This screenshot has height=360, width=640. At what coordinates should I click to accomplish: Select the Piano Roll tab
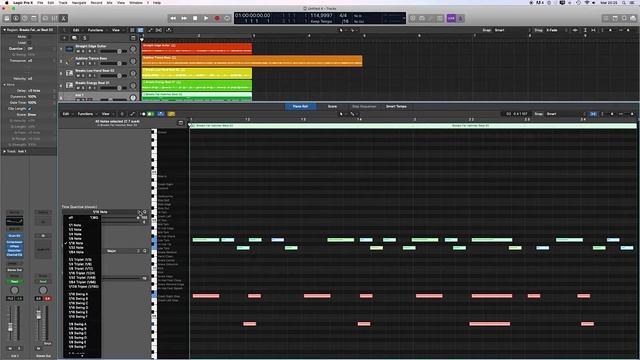pyautogui.click(x=300, y=107)
